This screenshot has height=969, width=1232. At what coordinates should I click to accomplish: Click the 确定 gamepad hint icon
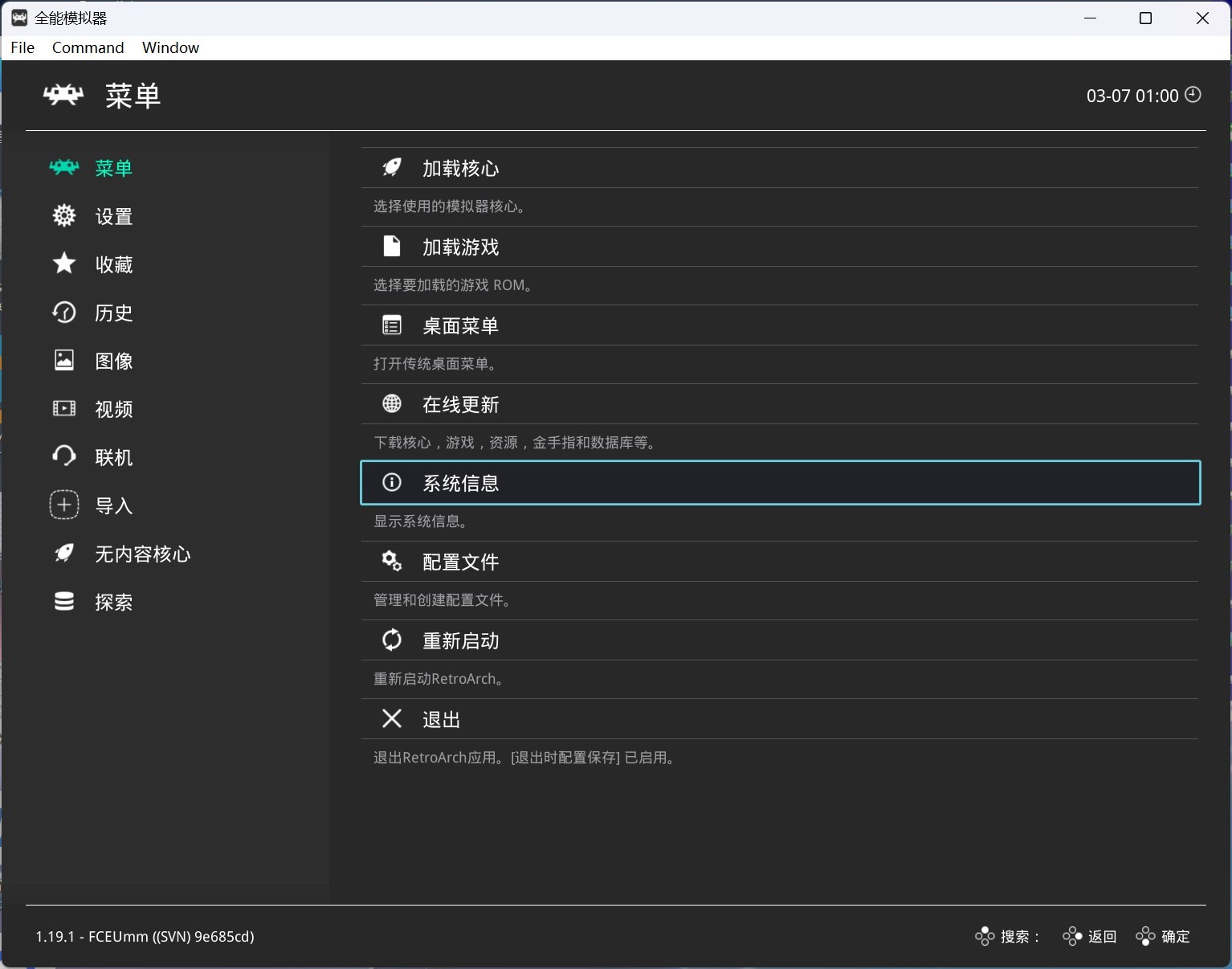tap(1145, 936)
